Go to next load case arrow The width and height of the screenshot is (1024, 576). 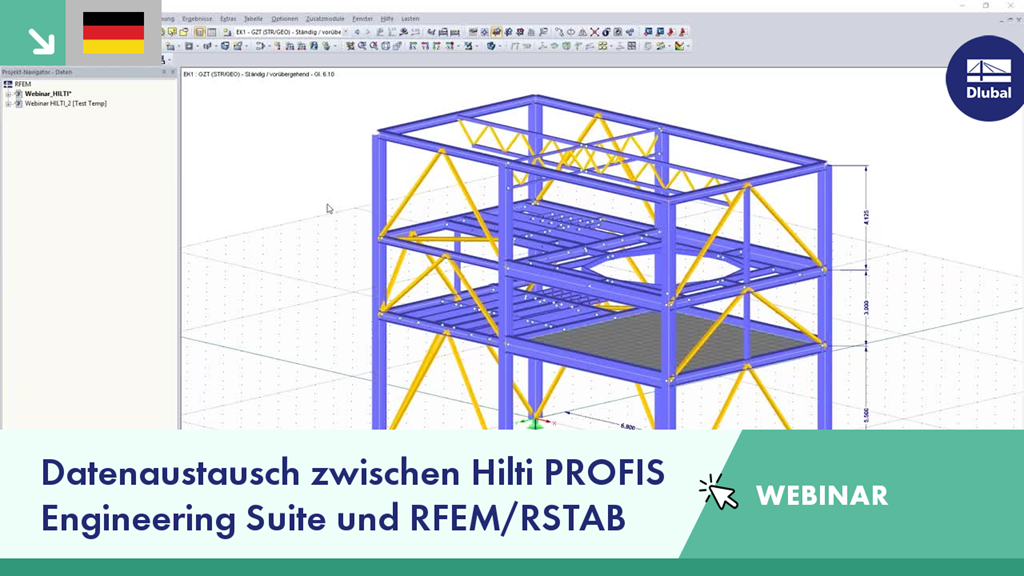coord(368,32)
